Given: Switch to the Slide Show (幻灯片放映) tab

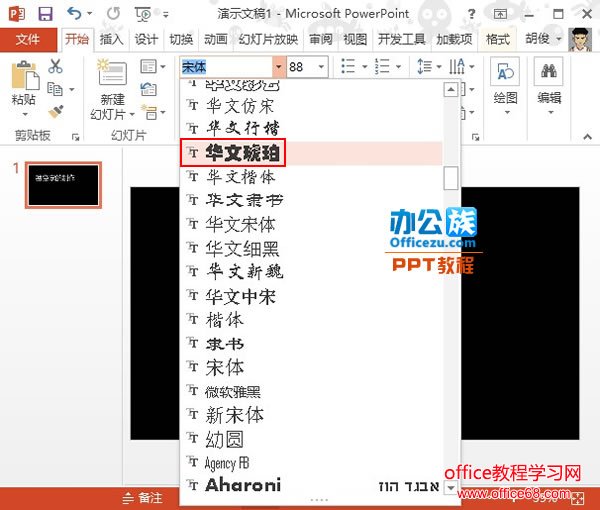Looking at the screenshot, I should pos(268,39).
